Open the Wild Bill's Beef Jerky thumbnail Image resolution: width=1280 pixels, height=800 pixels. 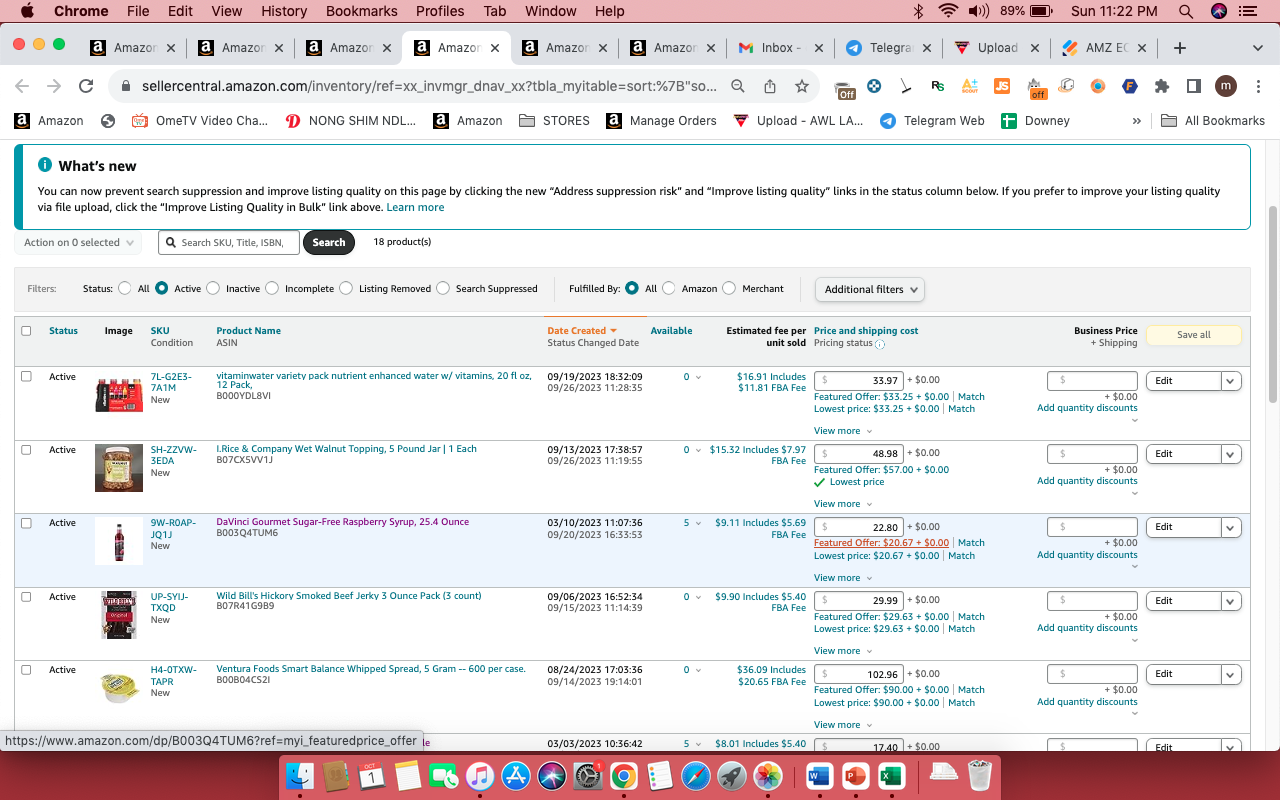[x=119, y=614]
